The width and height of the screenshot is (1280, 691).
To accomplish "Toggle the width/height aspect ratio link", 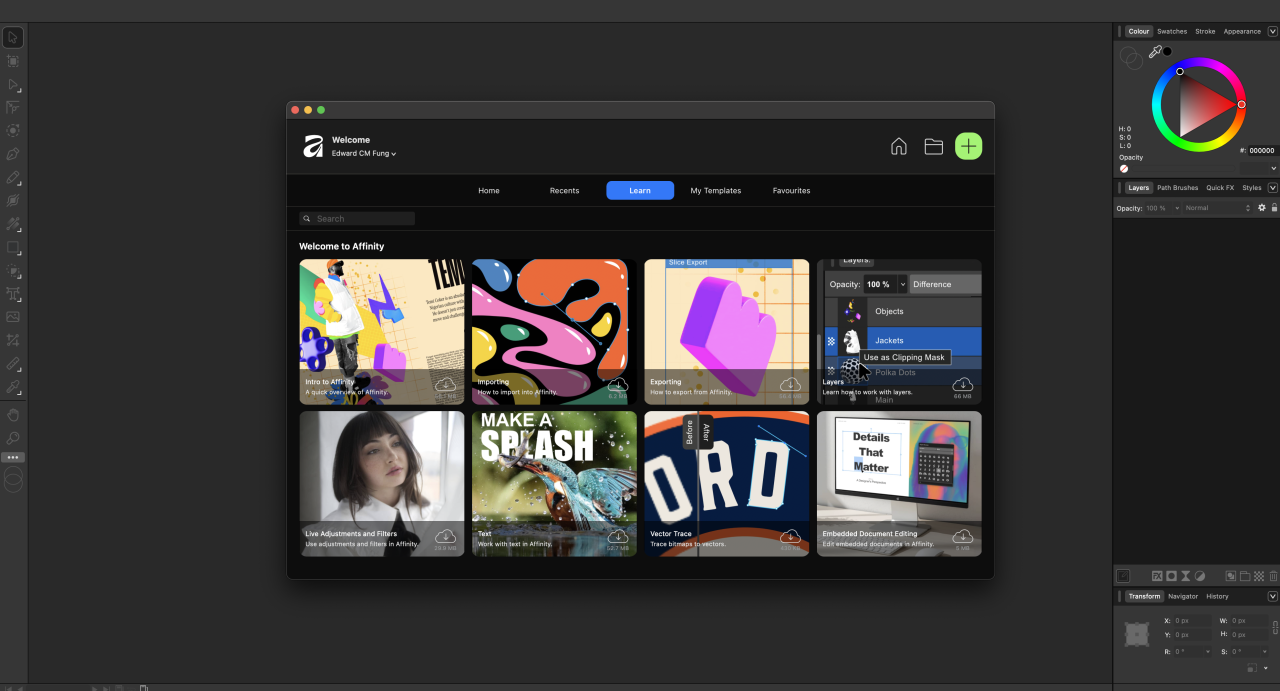I will click(x=1274, y=628).
